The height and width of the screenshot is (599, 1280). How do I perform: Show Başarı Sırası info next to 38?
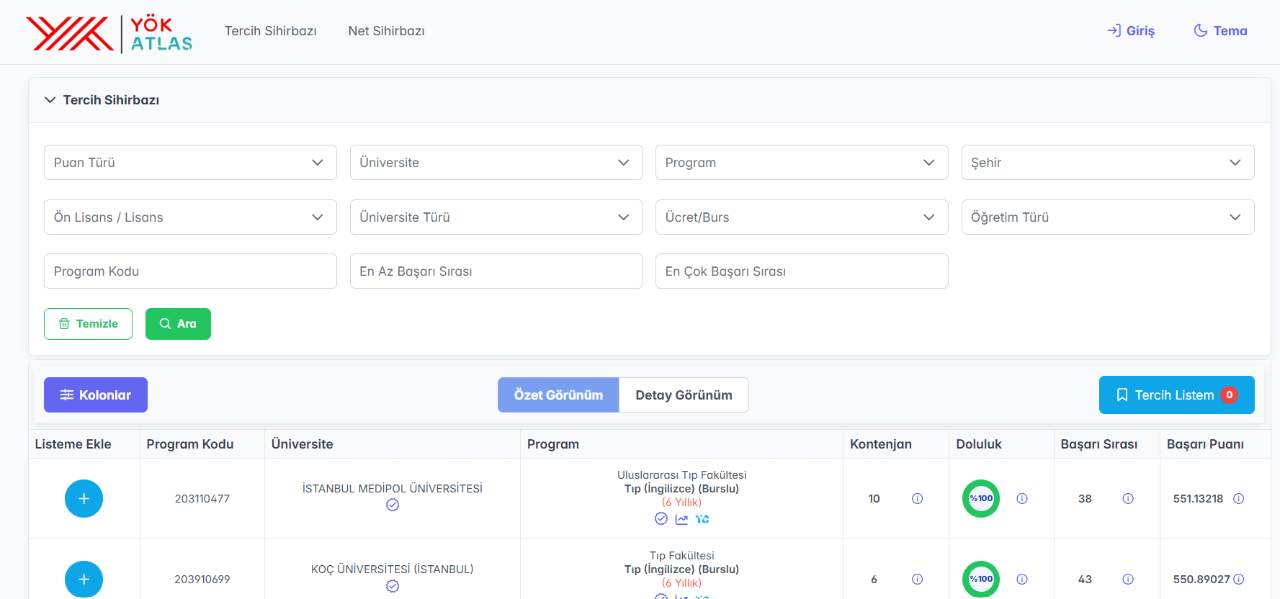pyautogui.click(x=1128, y=498)
